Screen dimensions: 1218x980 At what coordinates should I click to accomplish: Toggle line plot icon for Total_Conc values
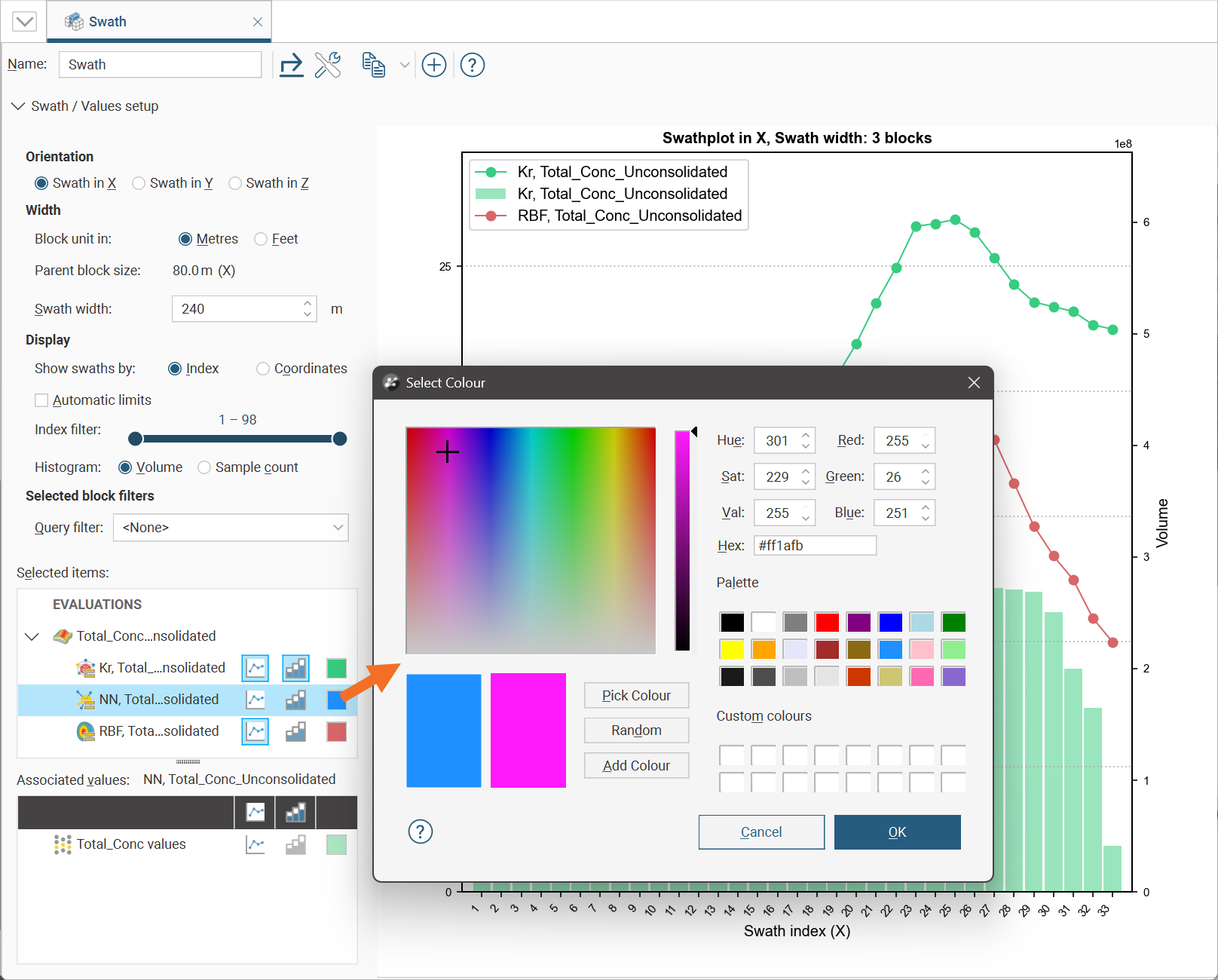[x=256, y=844]
